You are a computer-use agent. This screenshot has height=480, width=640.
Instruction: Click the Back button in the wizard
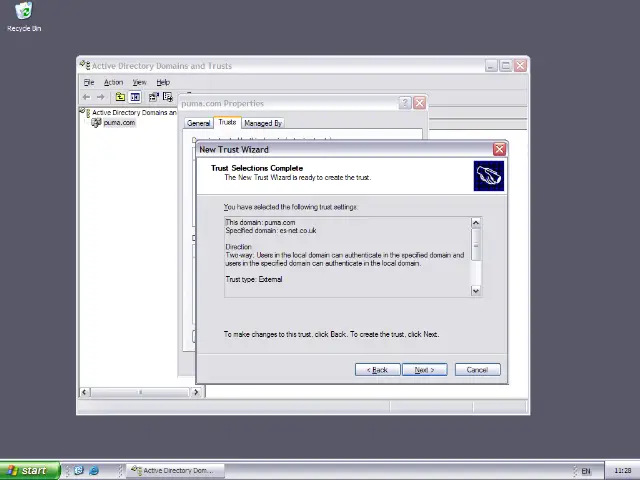[x=377, y=370]
